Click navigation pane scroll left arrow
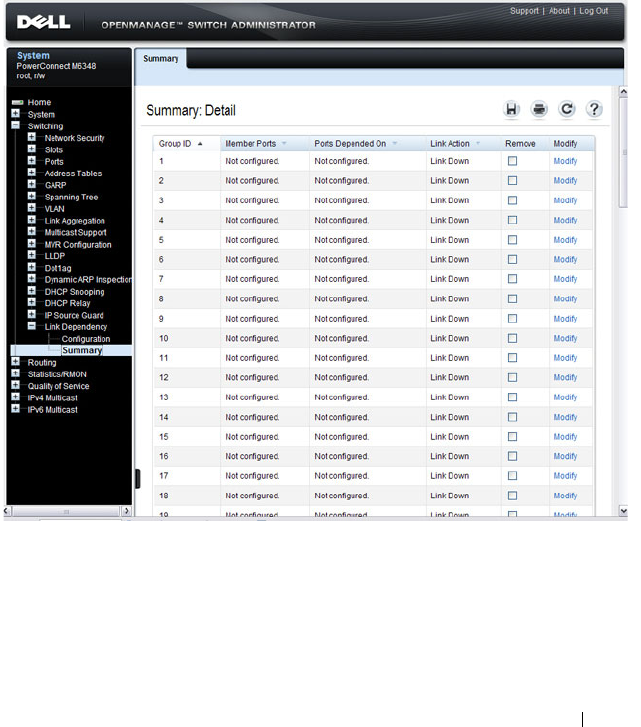The height and width of the screenshot is (727, 641). pyautogui.click(x=7, y=511)
